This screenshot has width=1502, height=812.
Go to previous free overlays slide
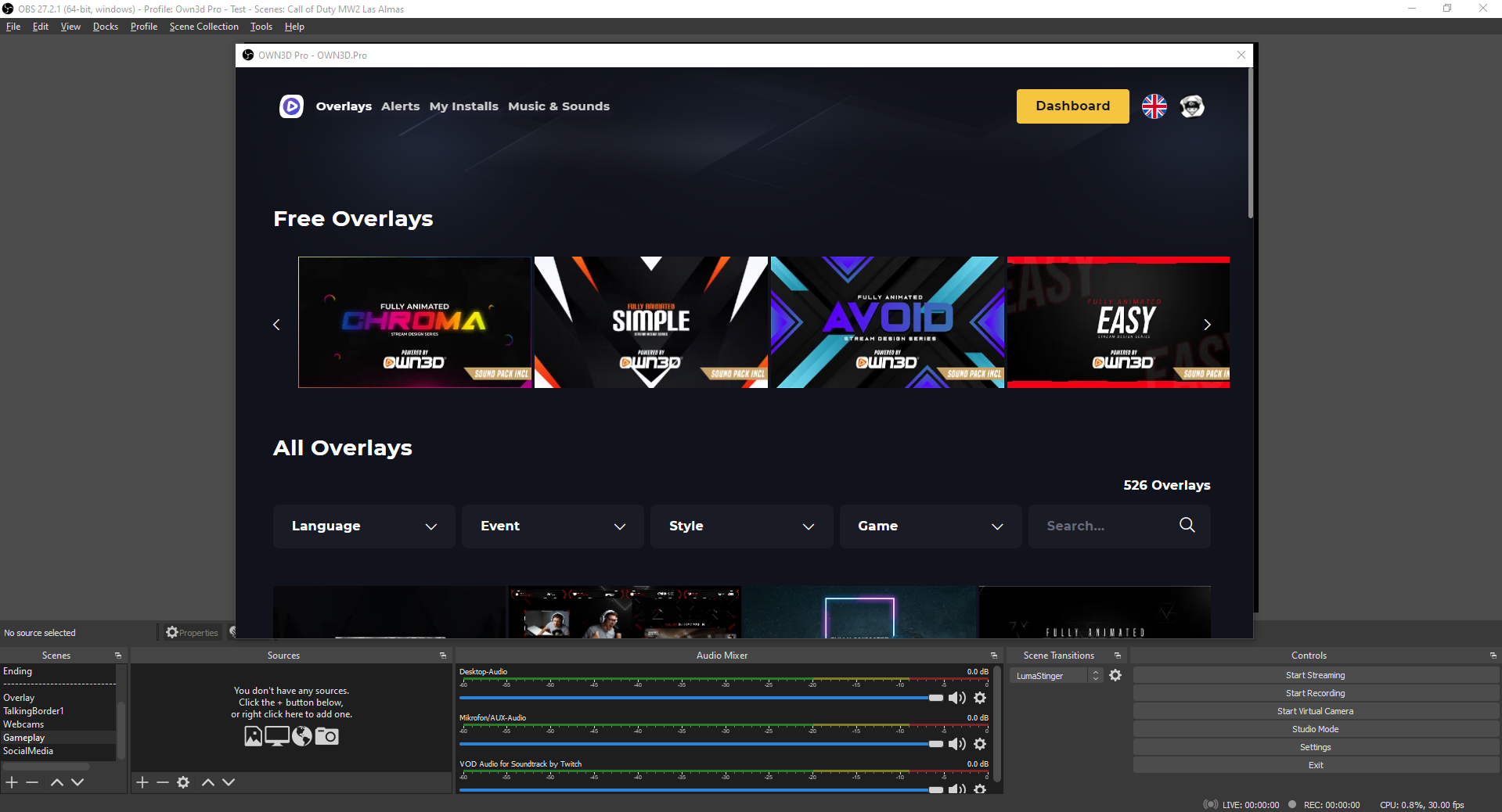click(276, 324)
